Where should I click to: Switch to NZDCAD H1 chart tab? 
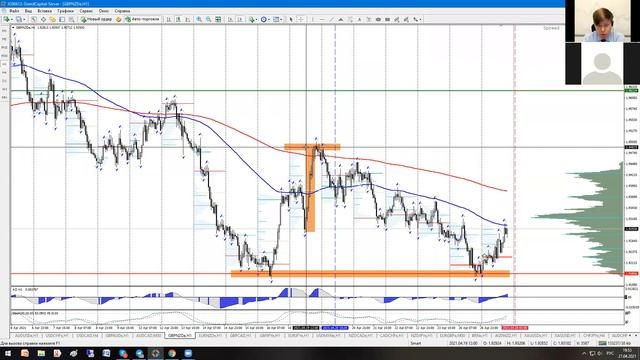pos(361,336)
